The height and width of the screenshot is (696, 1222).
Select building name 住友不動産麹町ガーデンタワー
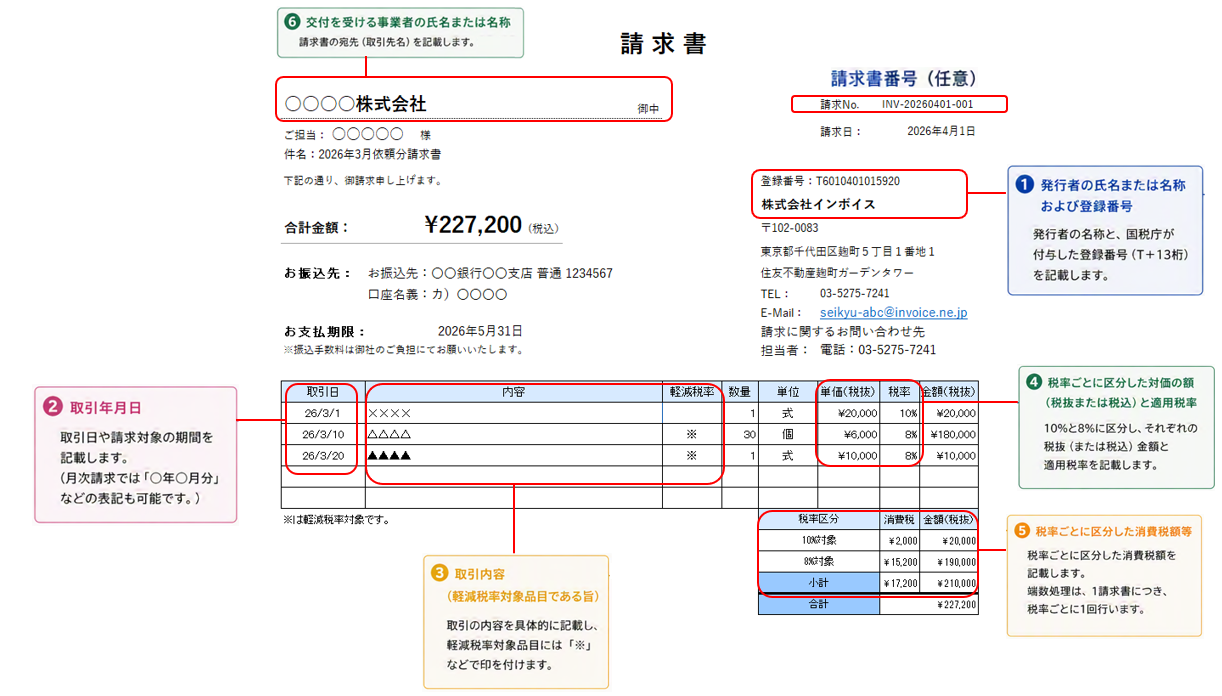tap(837, 272)
